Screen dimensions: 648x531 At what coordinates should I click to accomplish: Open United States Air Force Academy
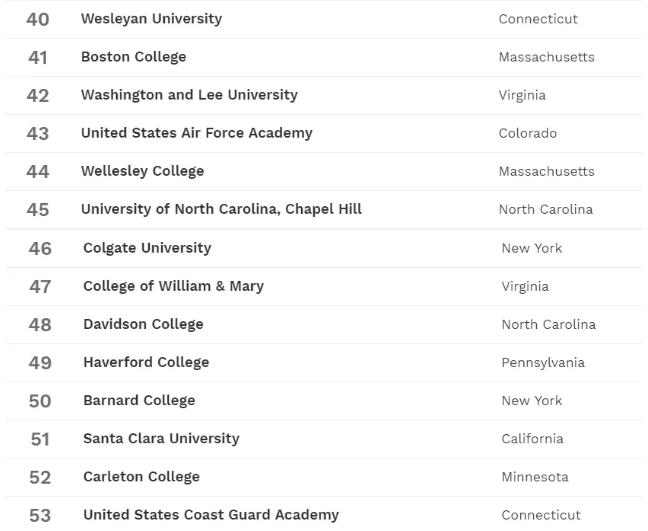(x=196, y=133)
